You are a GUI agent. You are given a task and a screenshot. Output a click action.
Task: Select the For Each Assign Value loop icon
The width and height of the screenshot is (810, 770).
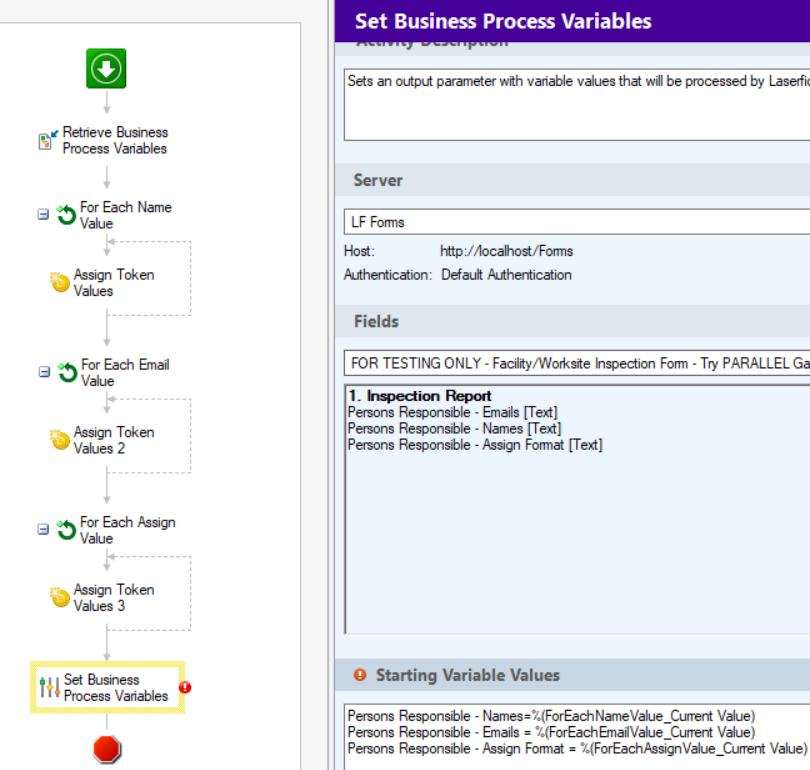(x=66, y=530)
